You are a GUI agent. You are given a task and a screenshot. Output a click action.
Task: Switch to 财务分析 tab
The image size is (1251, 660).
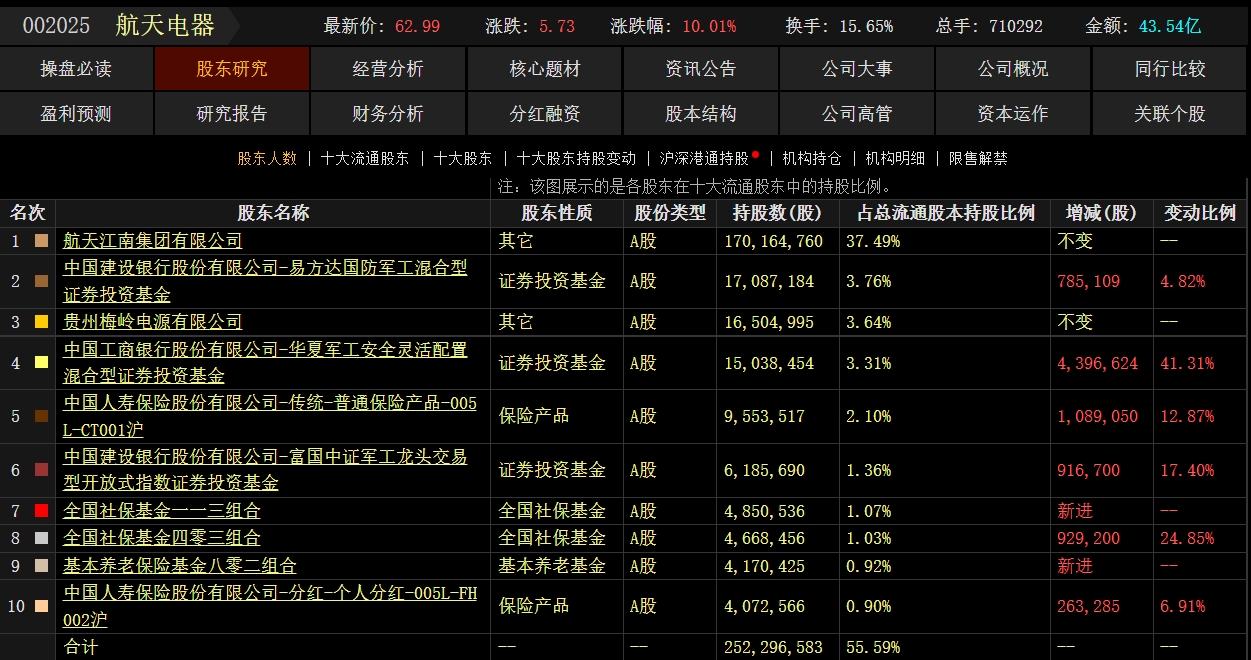(x=388, y=114)
